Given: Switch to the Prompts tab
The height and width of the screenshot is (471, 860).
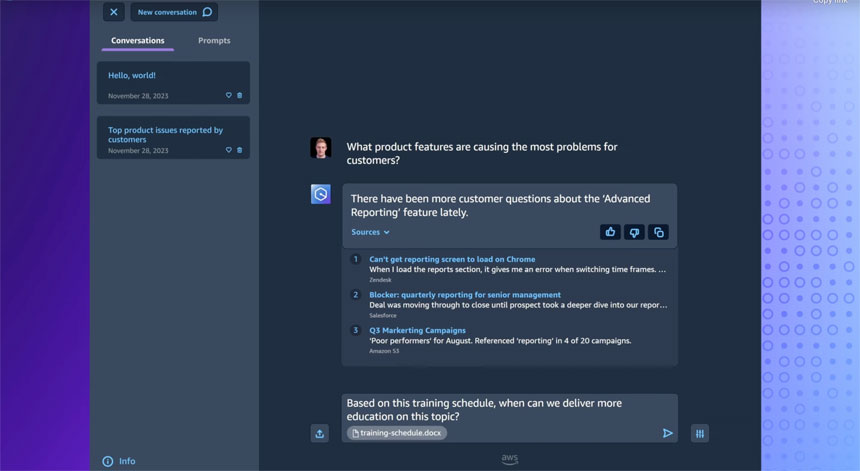Looking at the screenshot, I should pyautogui.click(x=214, y=41).
